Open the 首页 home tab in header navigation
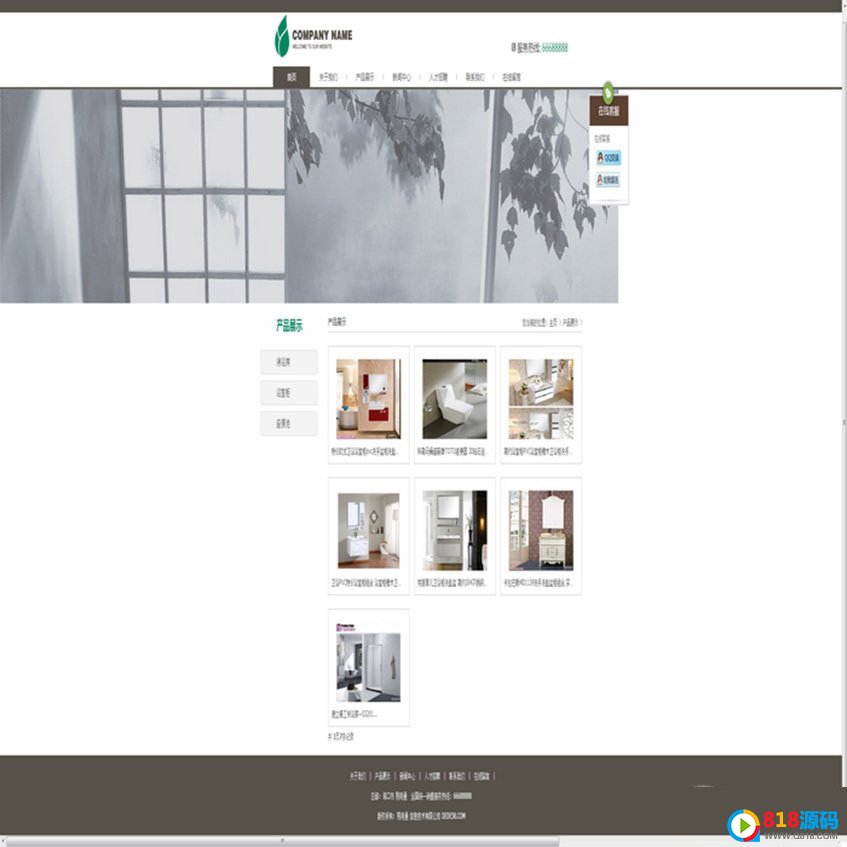Image resolution: width=847 pixels, height=847 pixels. (292, 77)
